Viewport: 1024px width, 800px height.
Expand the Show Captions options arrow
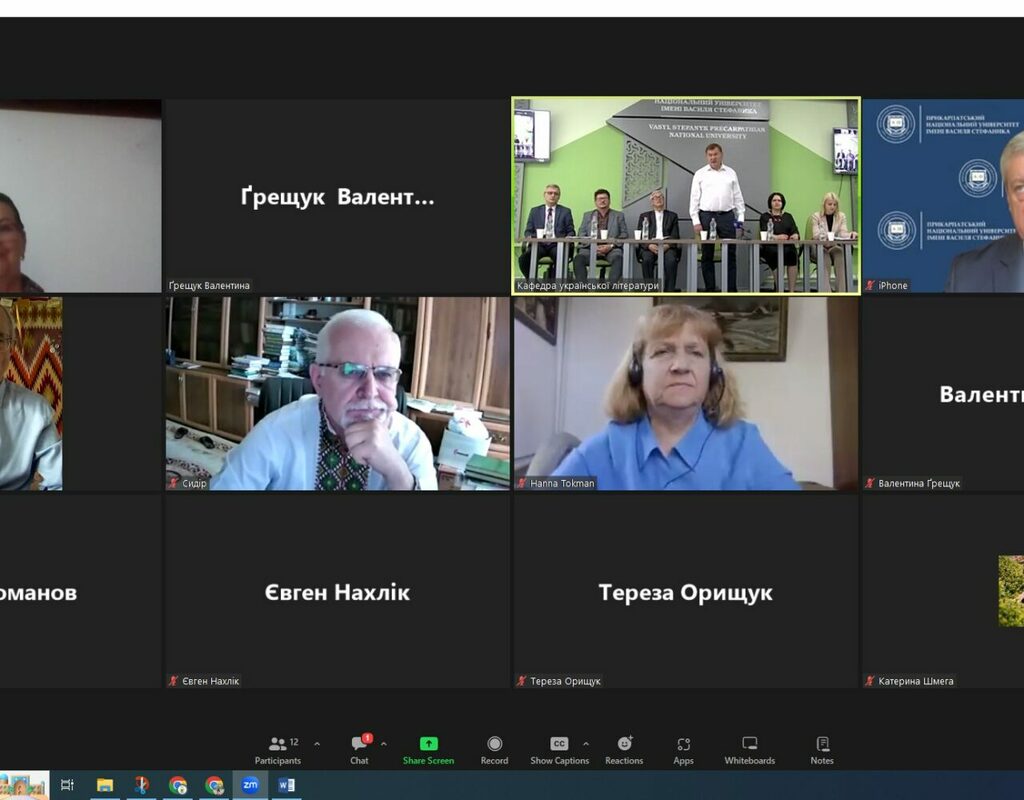(585, 744)
